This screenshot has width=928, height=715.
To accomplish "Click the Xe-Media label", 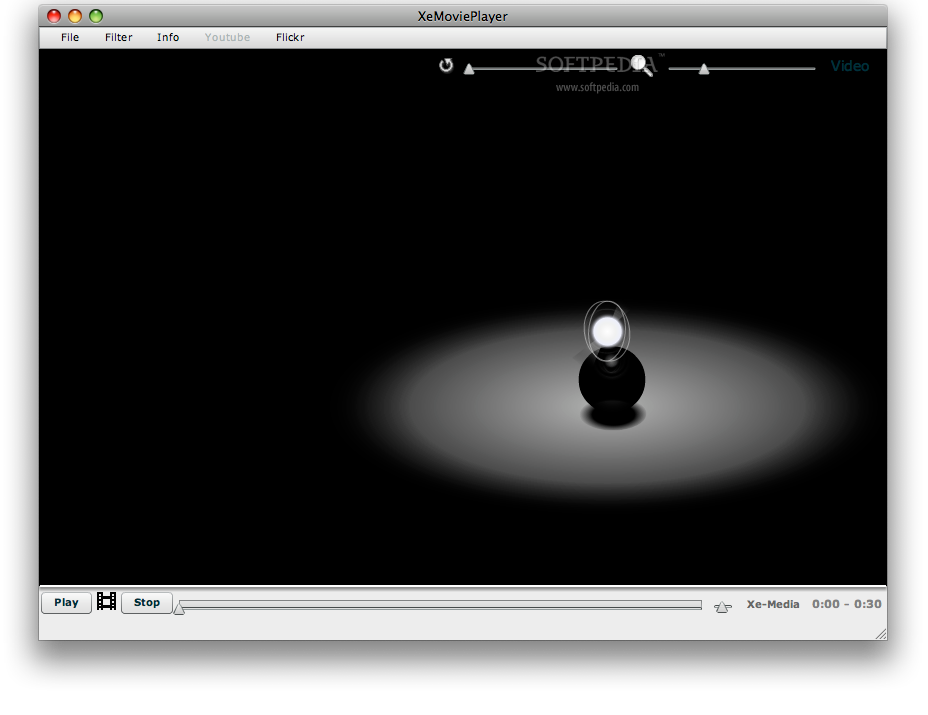I will 773,604.
